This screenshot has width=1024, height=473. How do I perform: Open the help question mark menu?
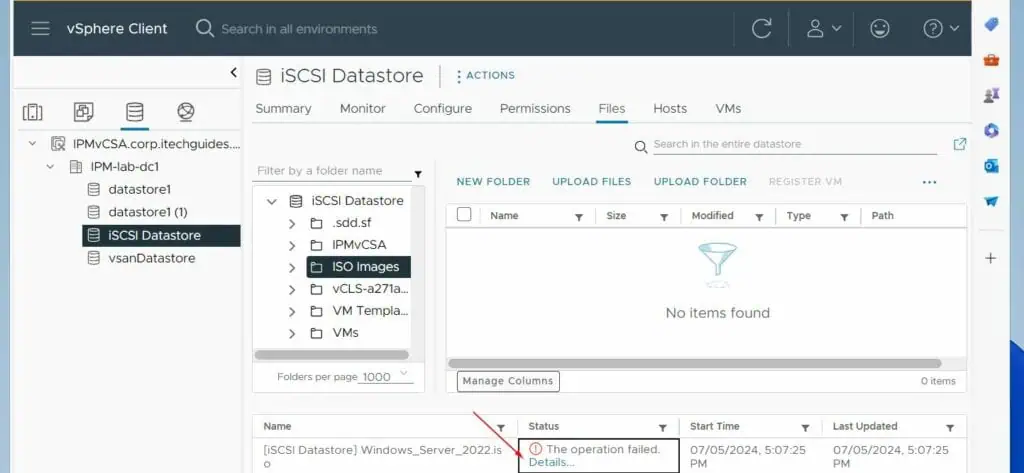(941, 29)
